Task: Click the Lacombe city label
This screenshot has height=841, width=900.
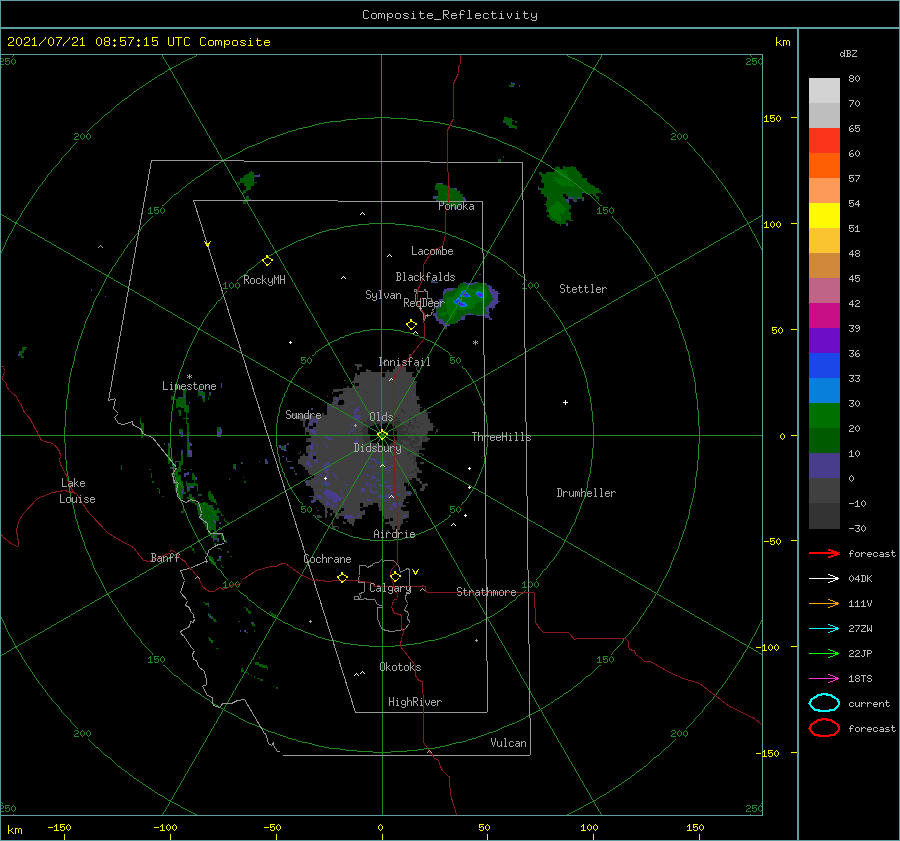Action: click(432, 251)
